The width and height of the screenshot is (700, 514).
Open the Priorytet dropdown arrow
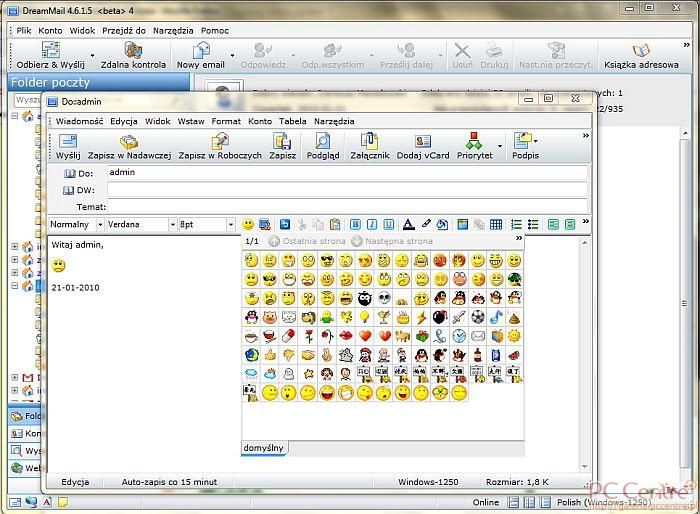click(500, 146)
